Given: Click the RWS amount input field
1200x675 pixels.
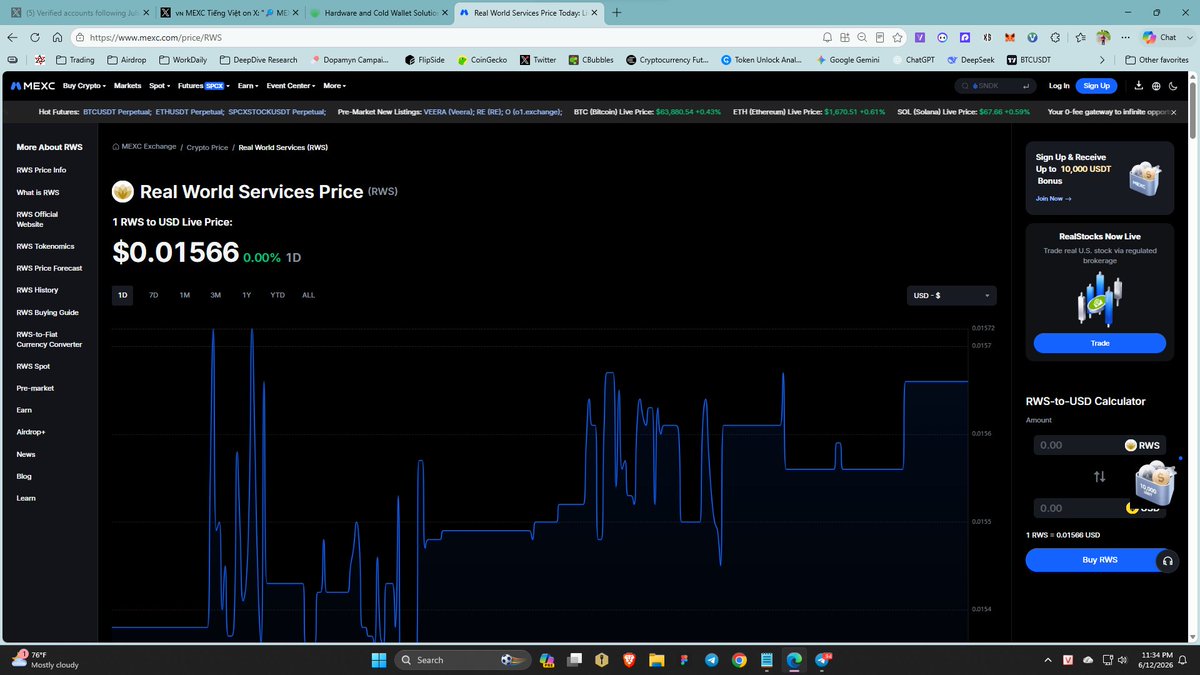Looking at the screenshot, I should (x=1099, y=445).
